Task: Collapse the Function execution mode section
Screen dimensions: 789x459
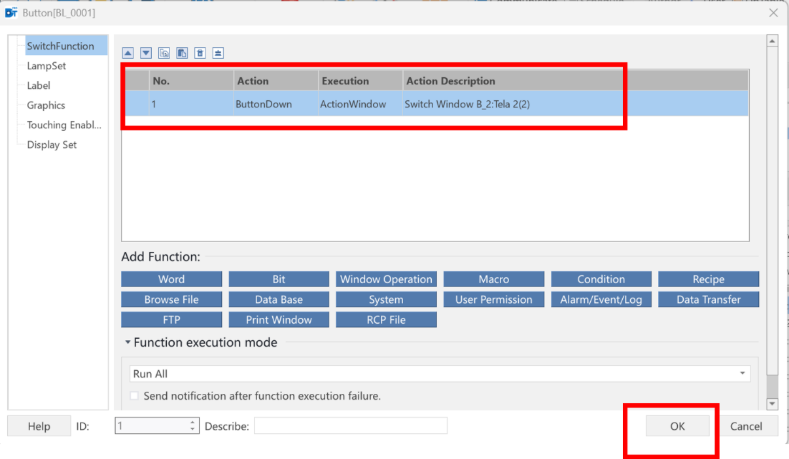Action: [x=128, y=342]
